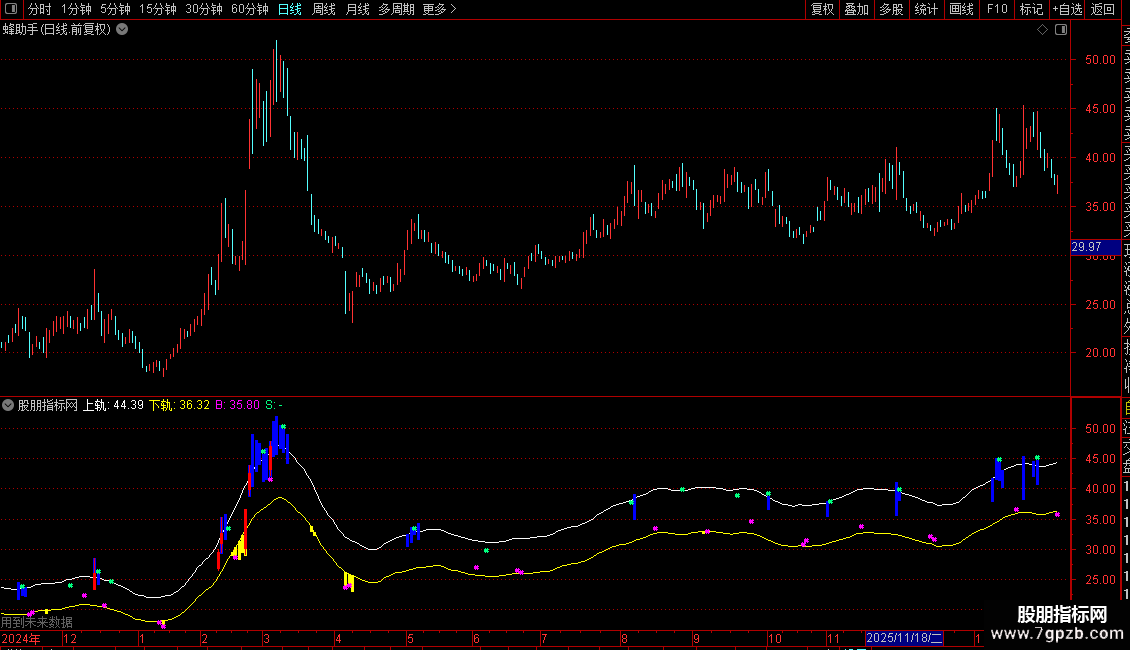Switch to 周线 weekly chart

324,9
